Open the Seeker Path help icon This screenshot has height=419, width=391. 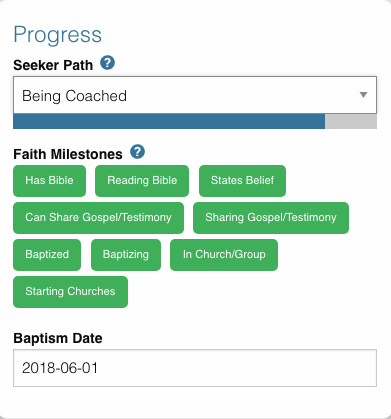(x=108, y=63)
